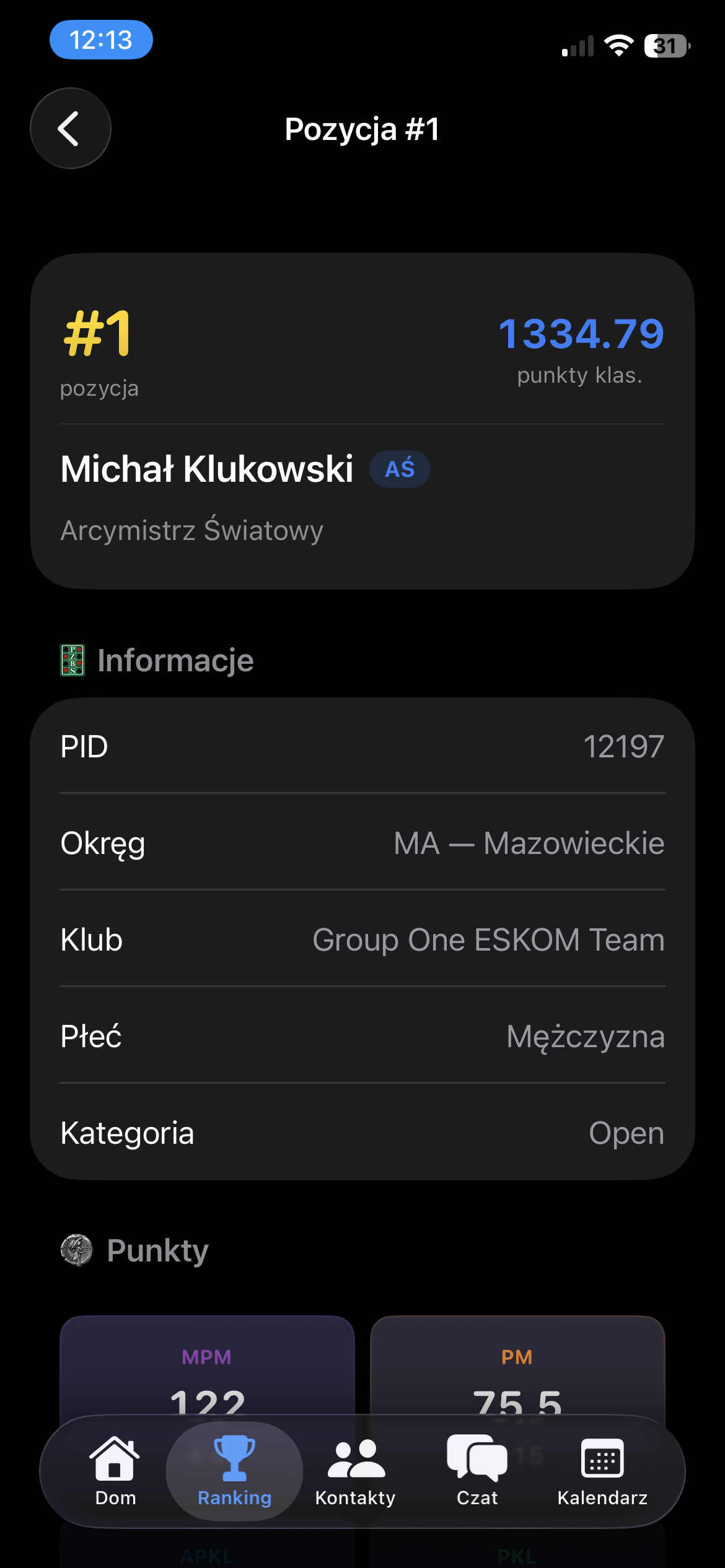The width and height of the screenshot is (725, 1568).
Task: Tap the AŚ title badge
Action: tap(400, 469)
